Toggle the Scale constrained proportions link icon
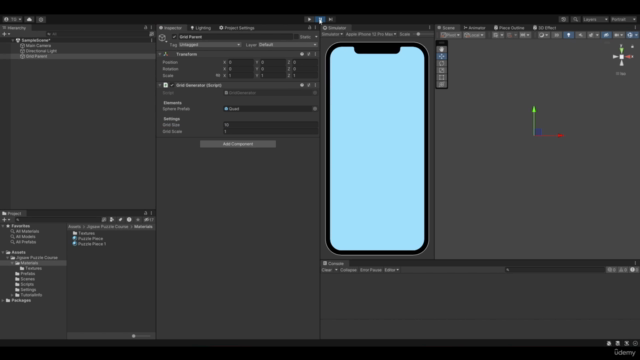 218,76
